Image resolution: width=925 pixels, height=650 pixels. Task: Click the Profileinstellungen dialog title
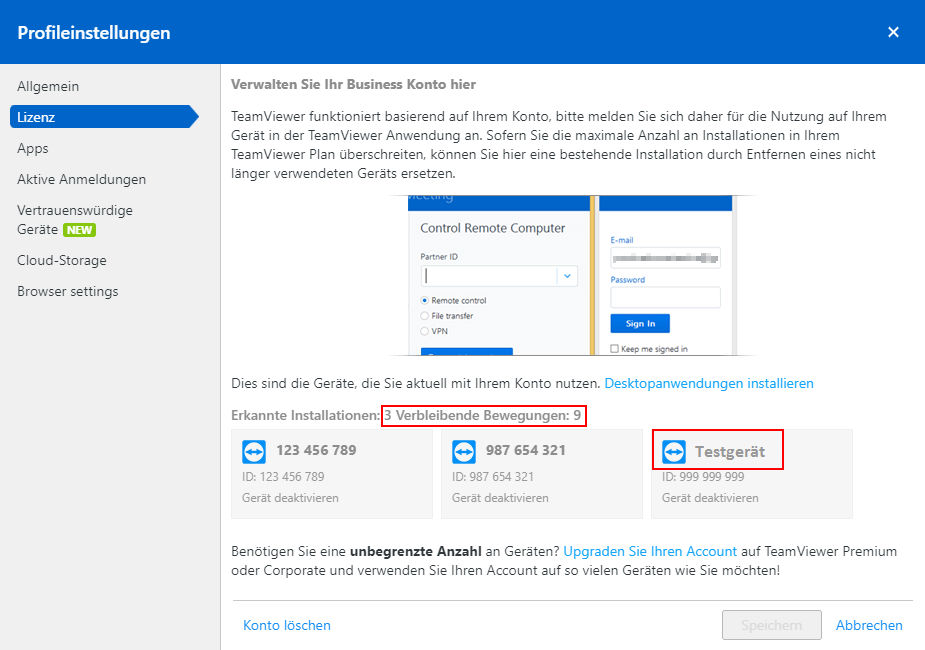tap(94, 33)
